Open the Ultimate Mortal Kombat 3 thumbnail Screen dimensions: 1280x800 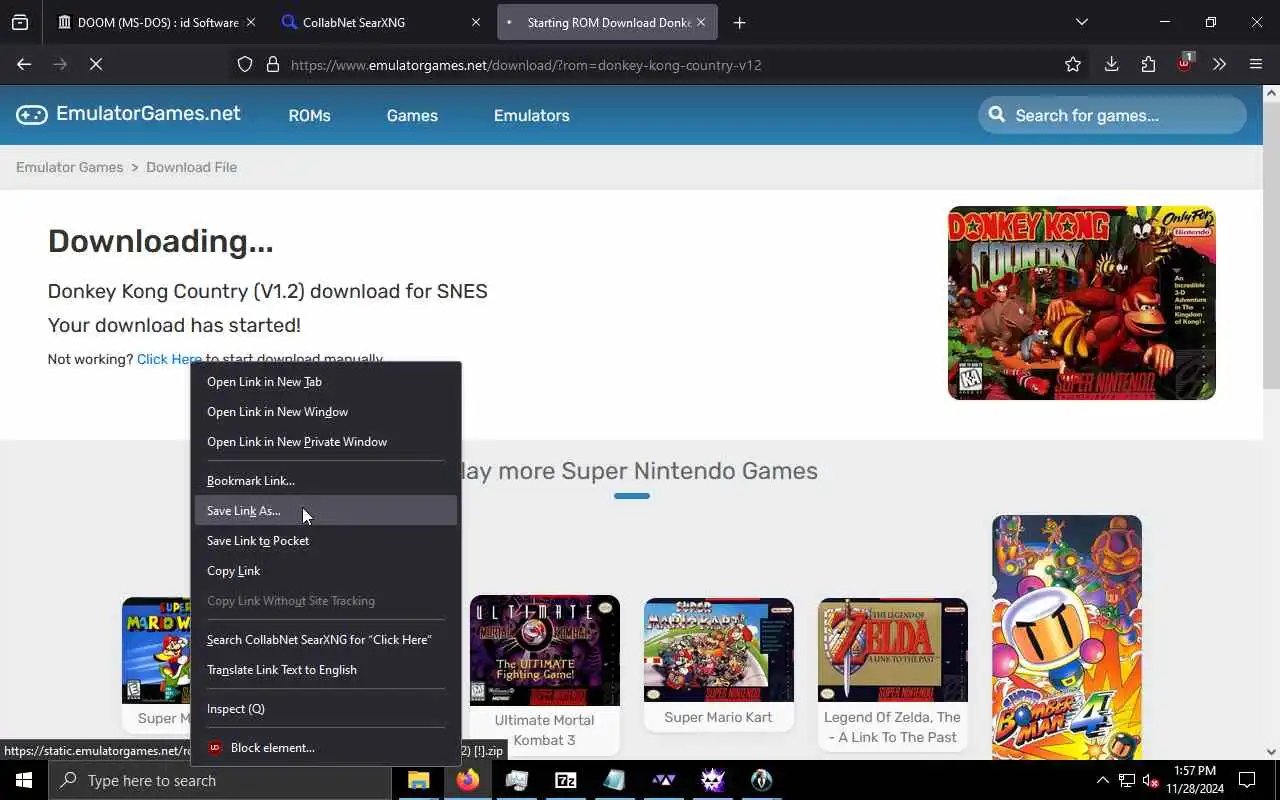(x=545, y=651)
